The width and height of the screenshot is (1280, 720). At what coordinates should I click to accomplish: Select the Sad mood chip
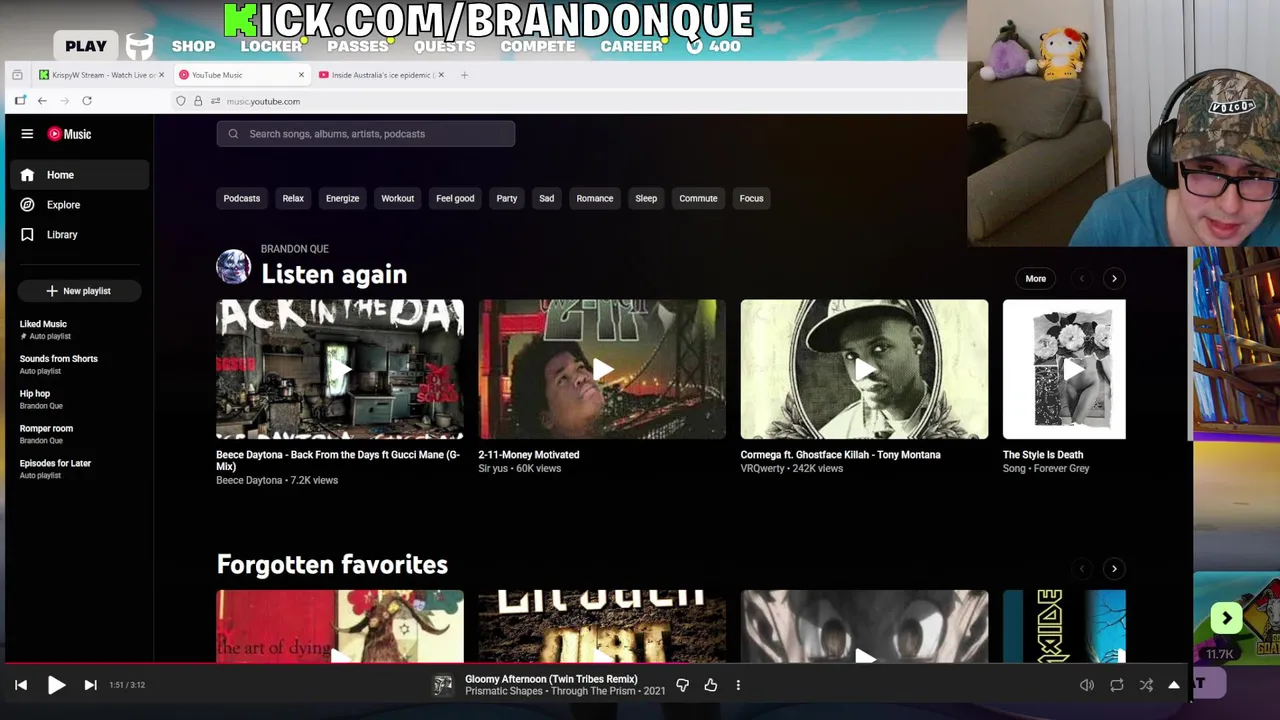(x=546, y=198)
